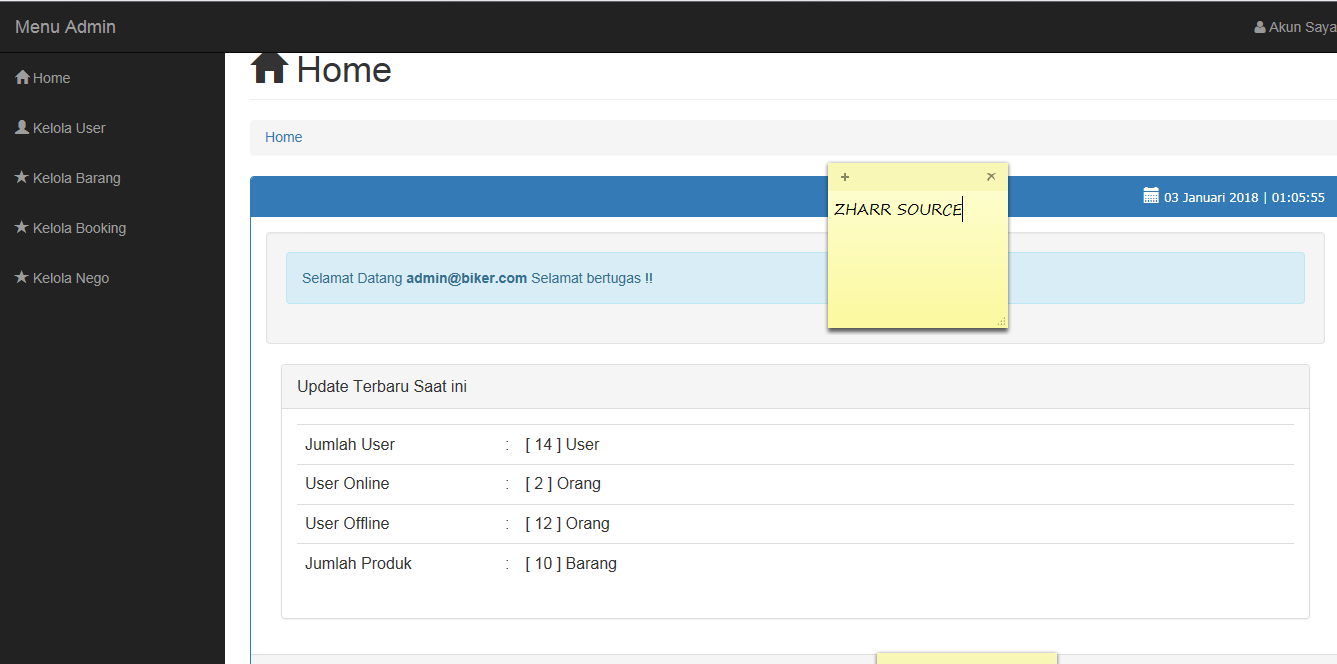Image resolution: width=1337 pixels, height=664 pixels.
Task: Close the ZHARR SOURCE sticky note
Action: point(991,177)
